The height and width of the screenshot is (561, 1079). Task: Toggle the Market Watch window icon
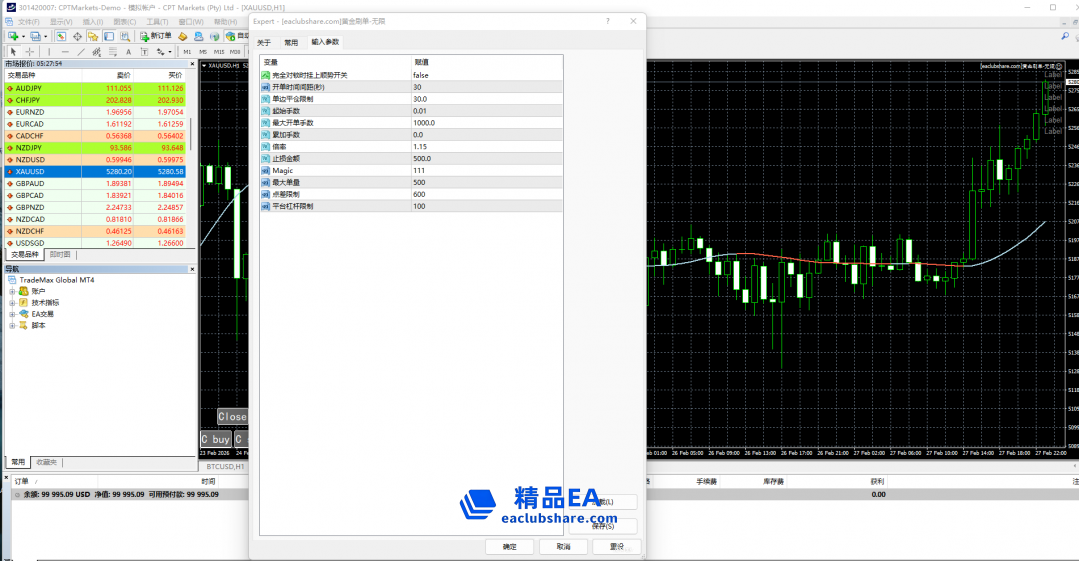[61, 36]
